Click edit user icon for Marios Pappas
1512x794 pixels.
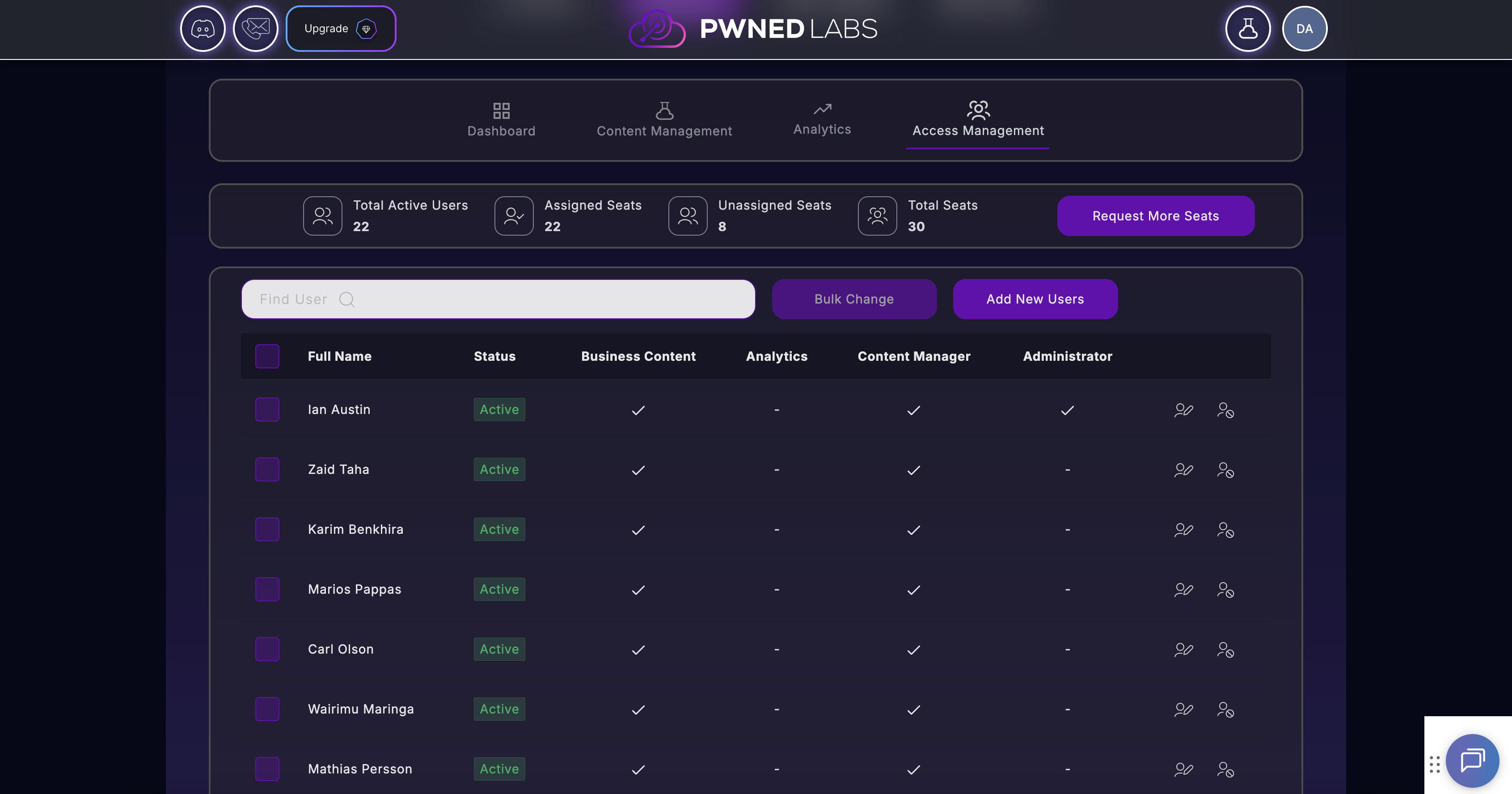(1183, 590)
